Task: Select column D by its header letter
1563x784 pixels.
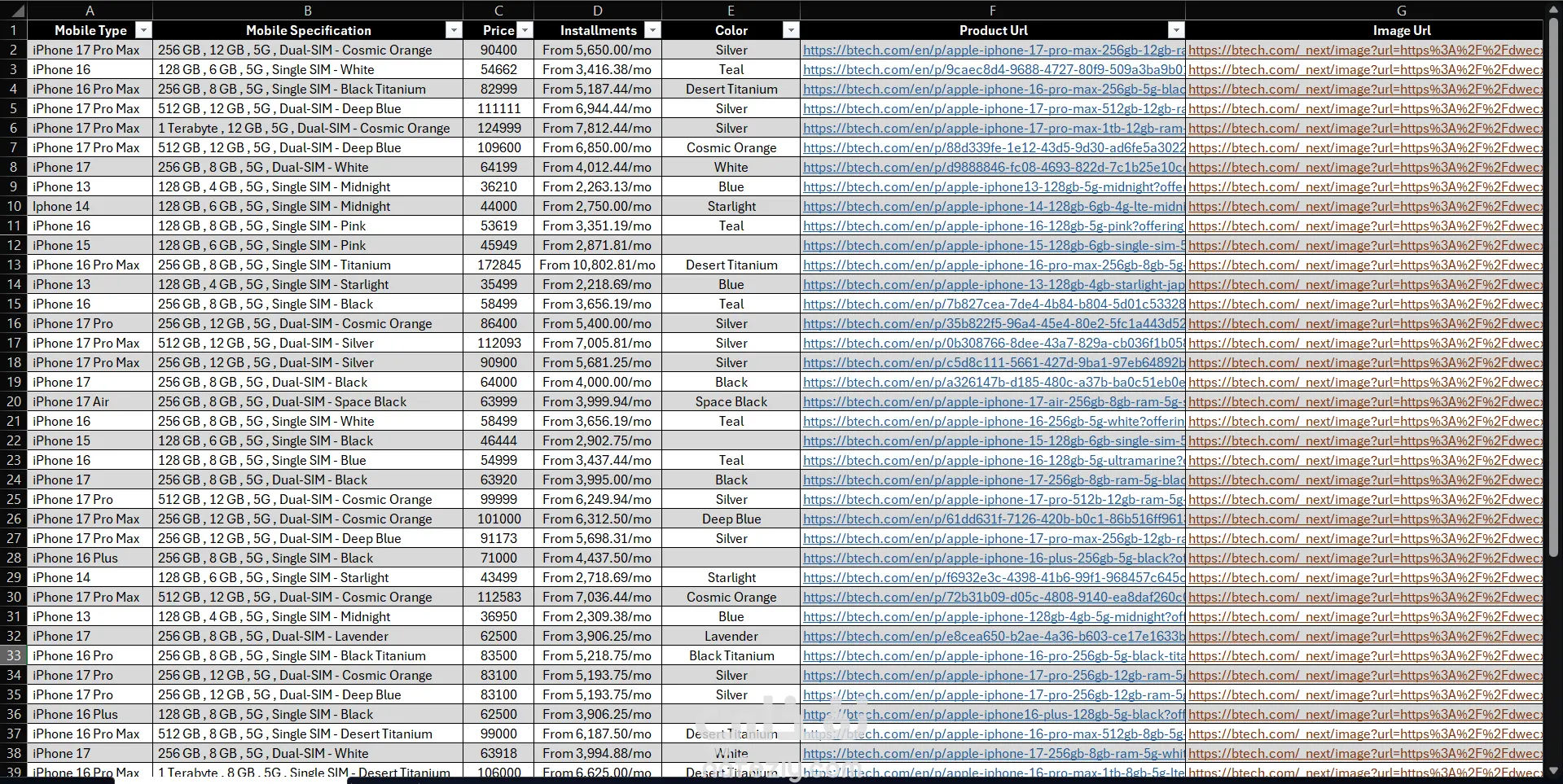Action: 598,11
